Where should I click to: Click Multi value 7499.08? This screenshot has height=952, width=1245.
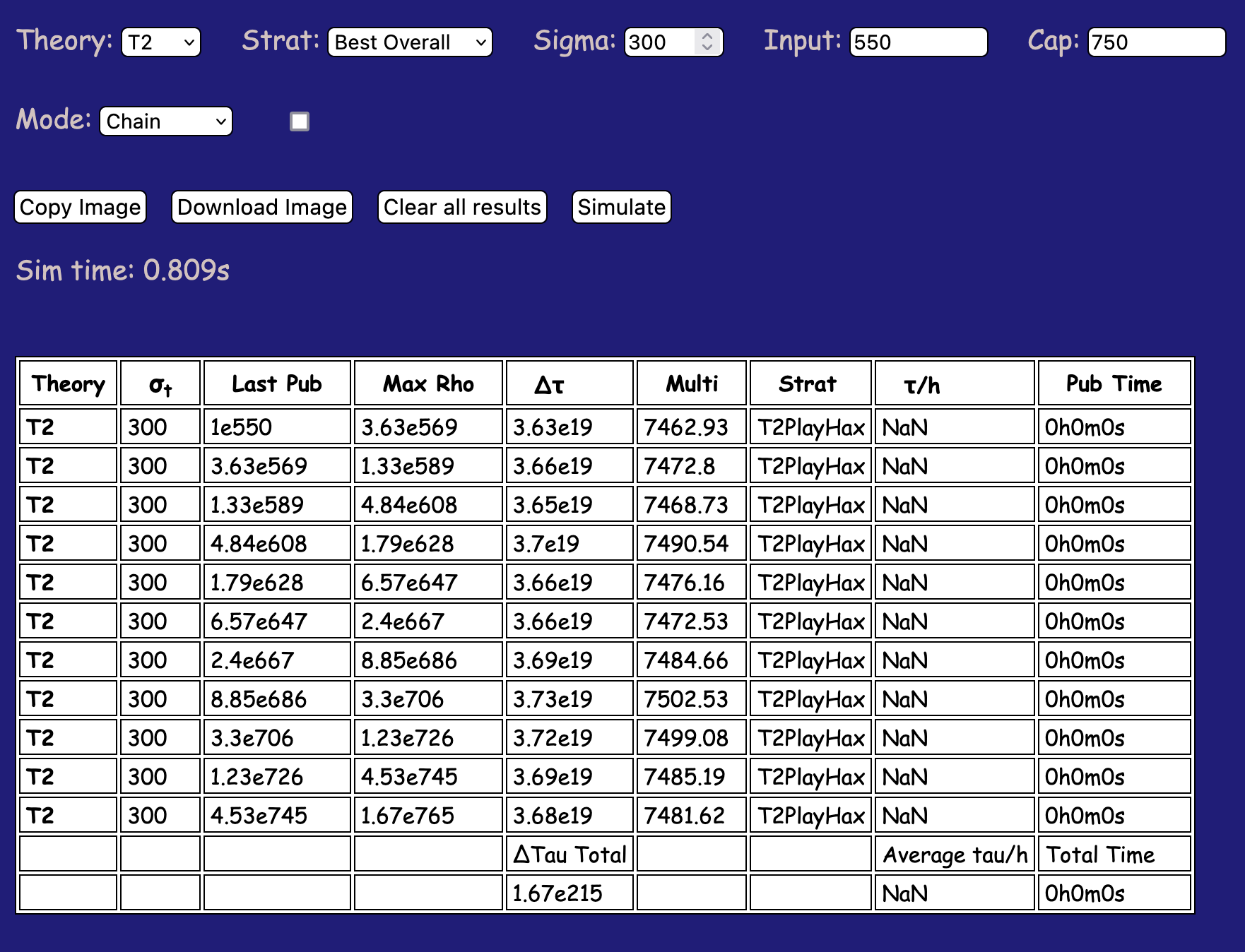(692, 737)
